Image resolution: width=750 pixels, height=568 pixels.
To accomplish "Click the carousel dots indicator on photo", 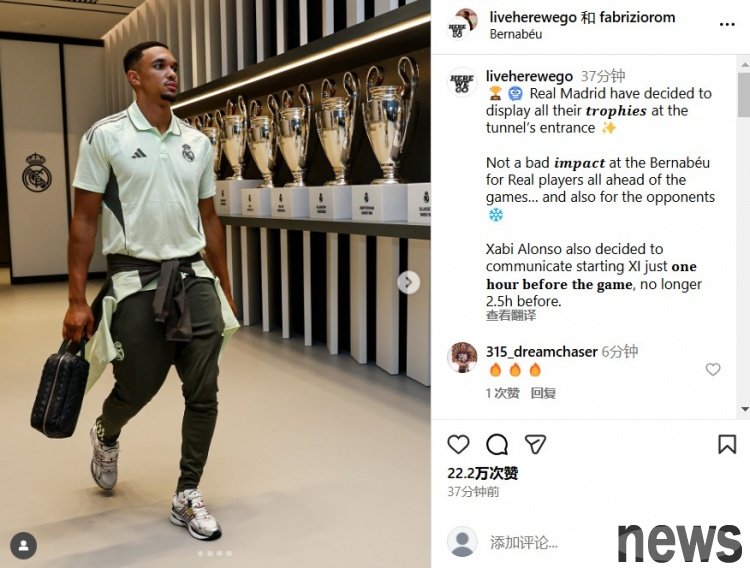I will click(215, 553).
